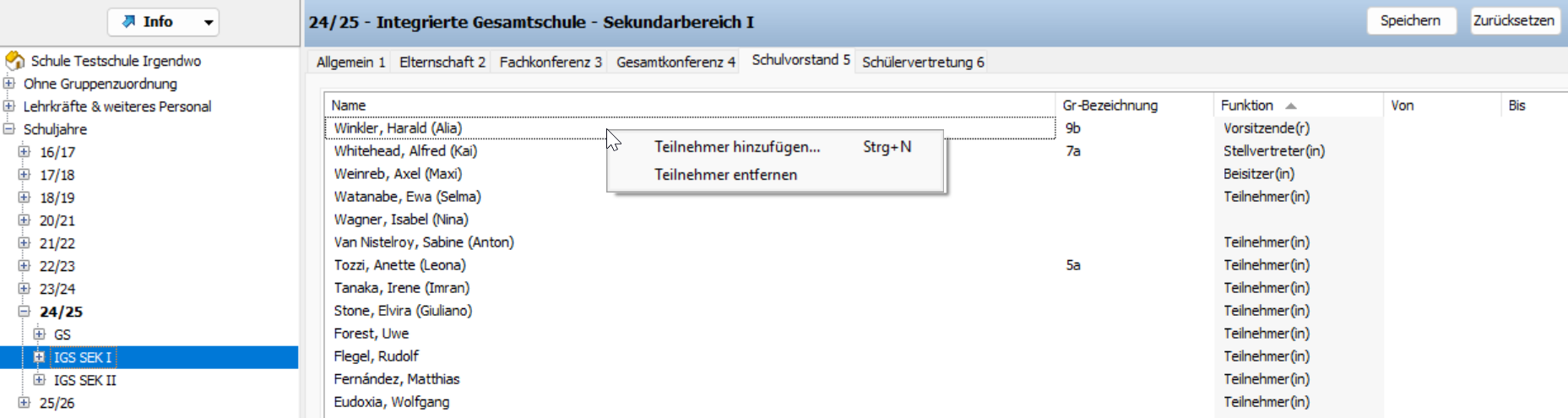The image size is (1568, 418).
Task: Expand the IGS SEK II entry
Action: (x=39, y=380)
